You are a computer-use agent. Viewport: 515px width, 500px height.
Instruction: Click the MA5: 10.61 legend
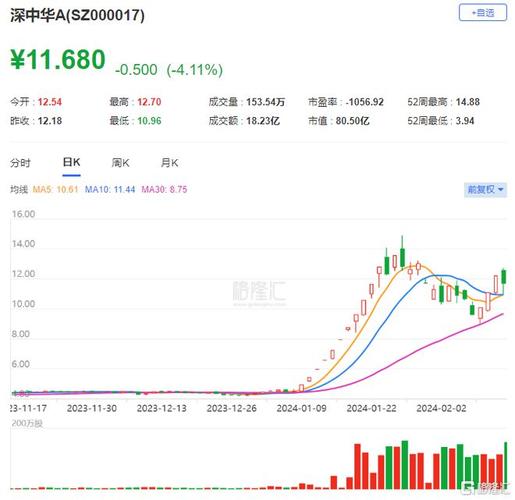[55, 190]
